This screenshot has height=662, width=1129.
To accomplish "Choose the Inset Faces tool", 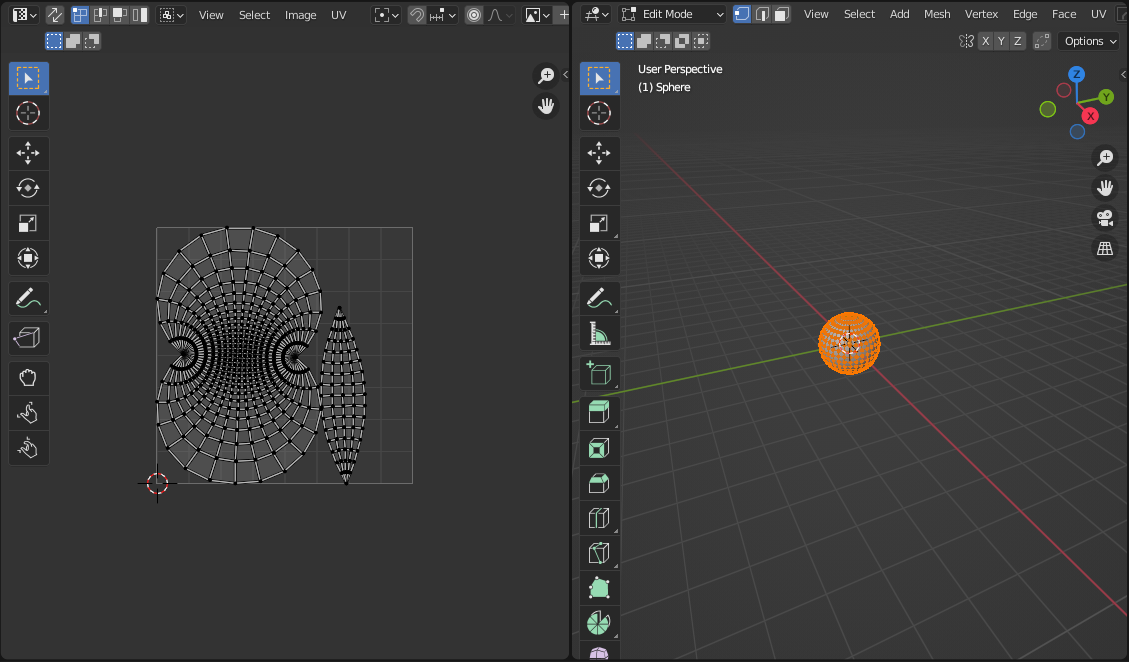I will pyautogui.click(x=599, y=447).
